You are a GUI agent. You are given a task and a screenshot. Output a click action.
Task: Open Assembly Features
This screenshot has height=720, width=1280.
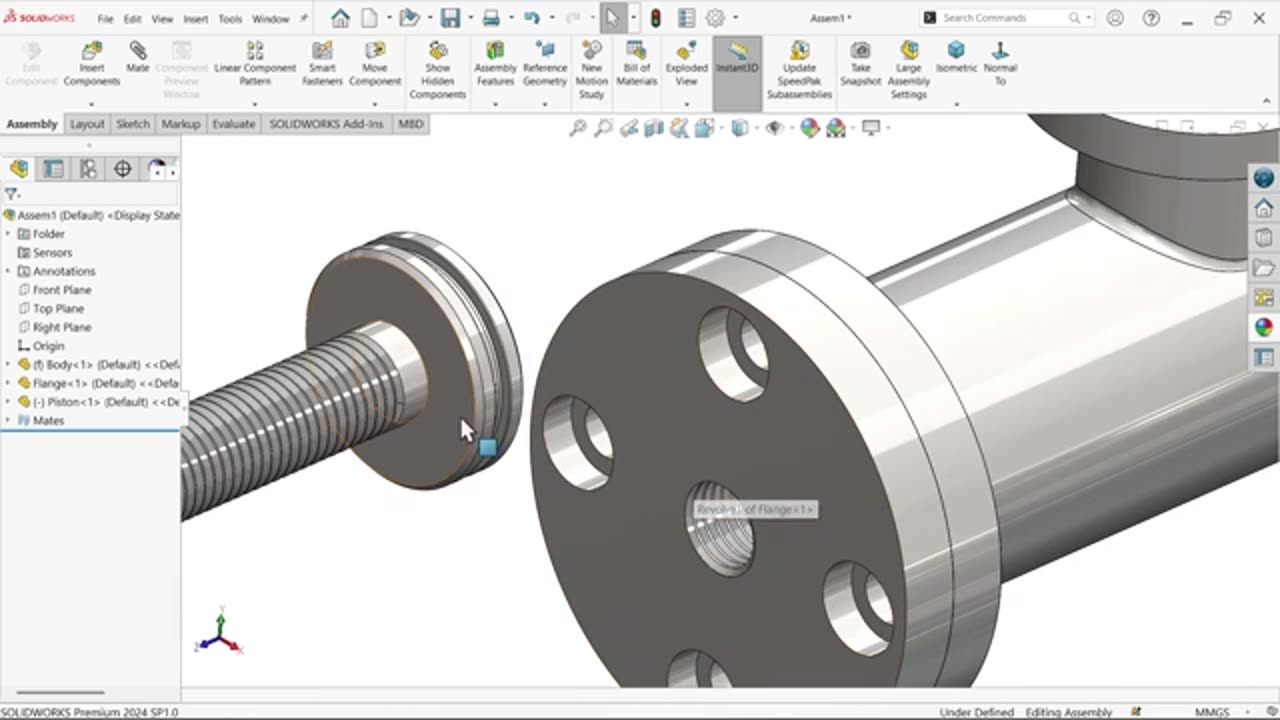pyautogui.click(x=495, y=62)
